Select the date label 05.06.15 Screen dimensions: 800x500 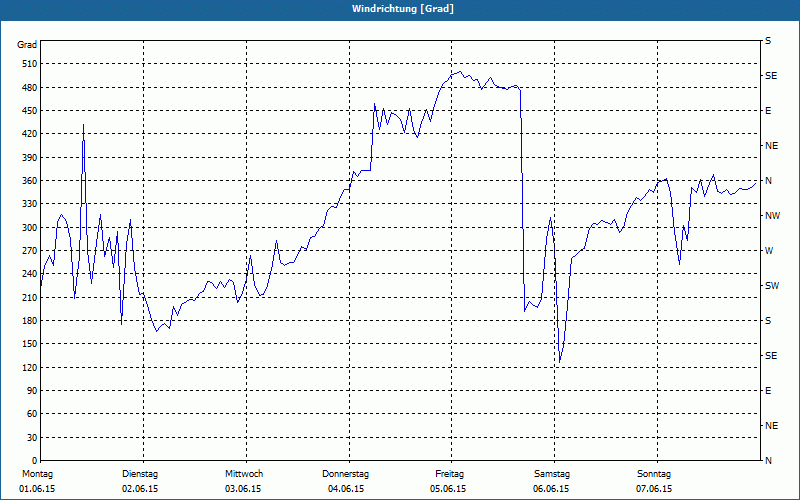coord(448,489)
